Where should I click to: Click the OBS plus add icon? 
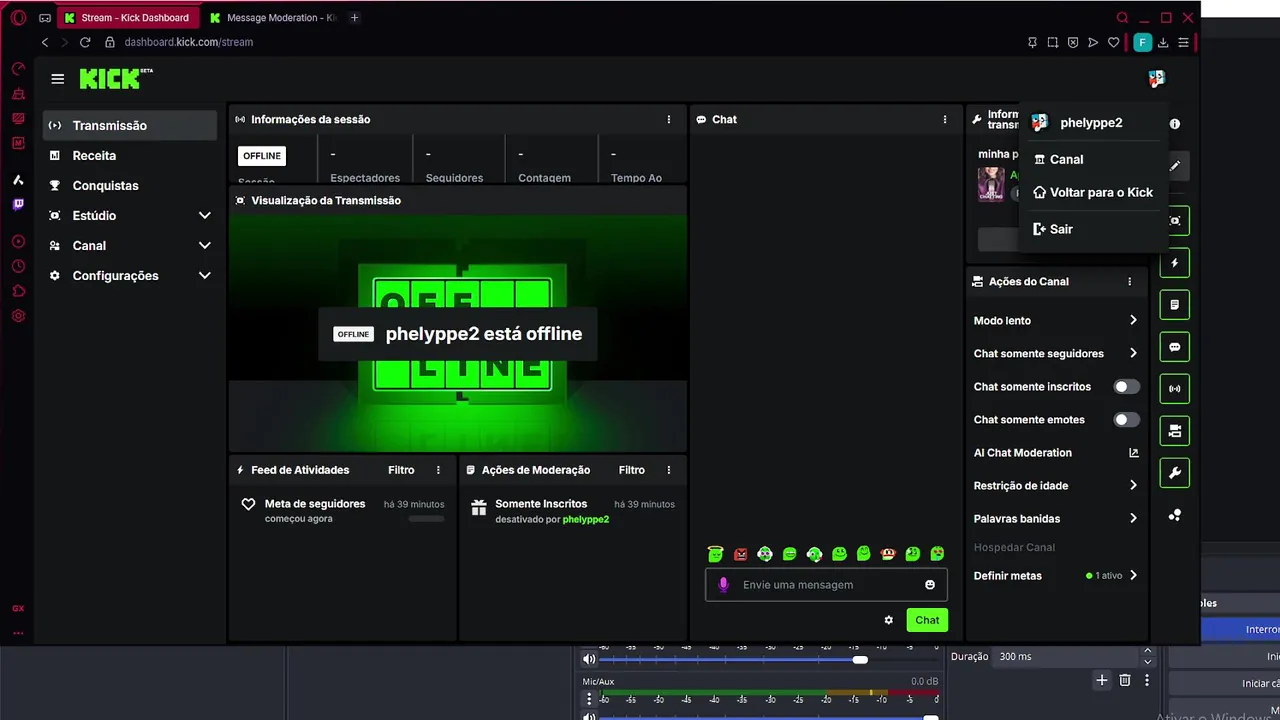click(x=1101, y=680)
